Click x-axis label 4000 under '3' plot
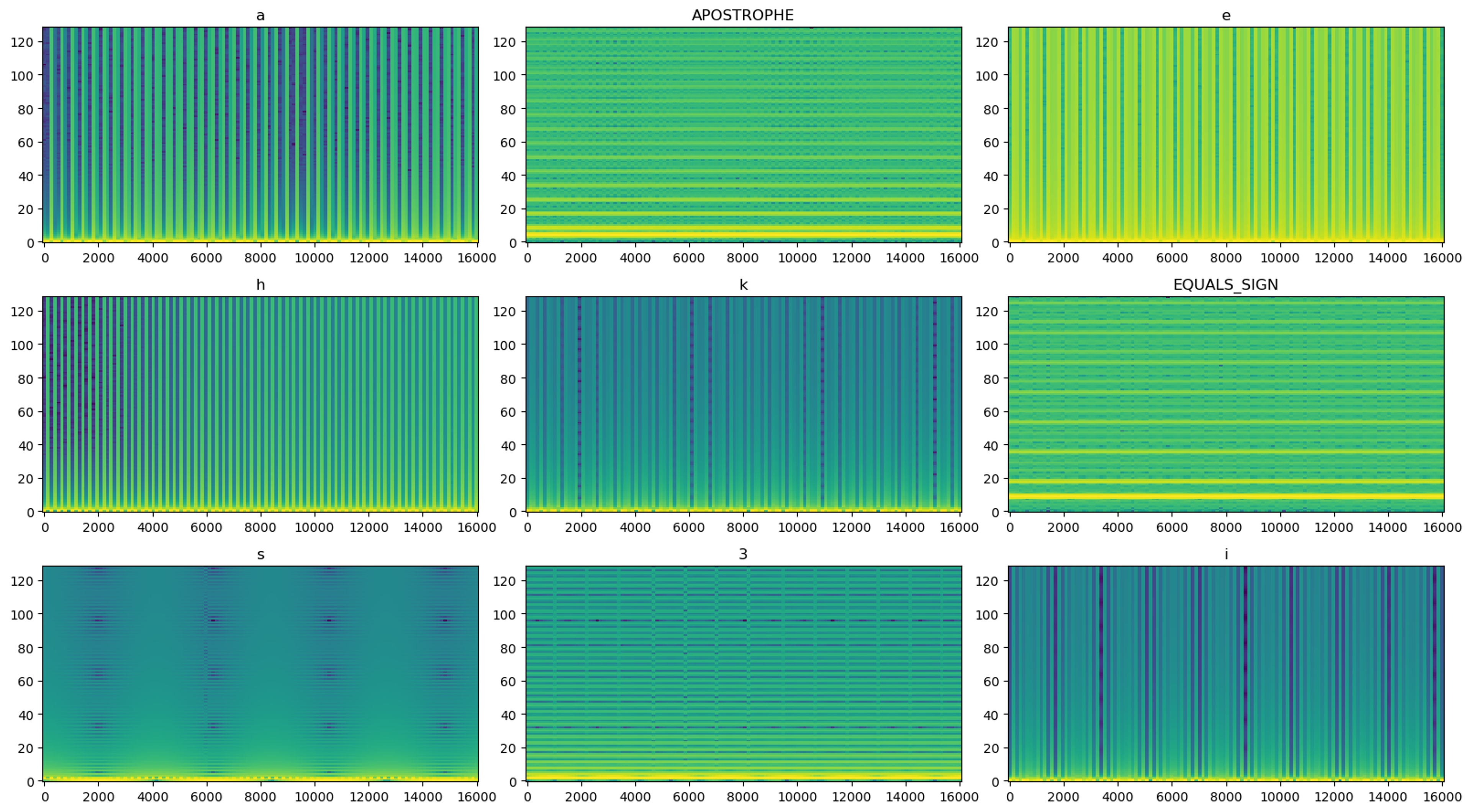 pyautogui.click(x=635, y=797)
